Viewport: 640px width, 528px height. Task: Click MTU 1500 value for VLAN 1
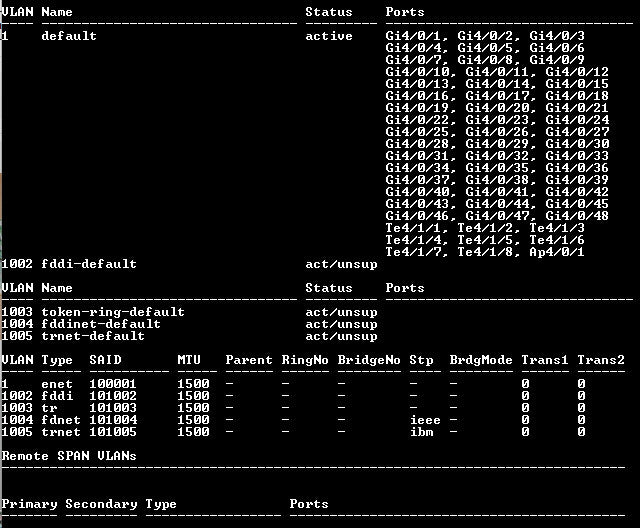click(193, 384)
